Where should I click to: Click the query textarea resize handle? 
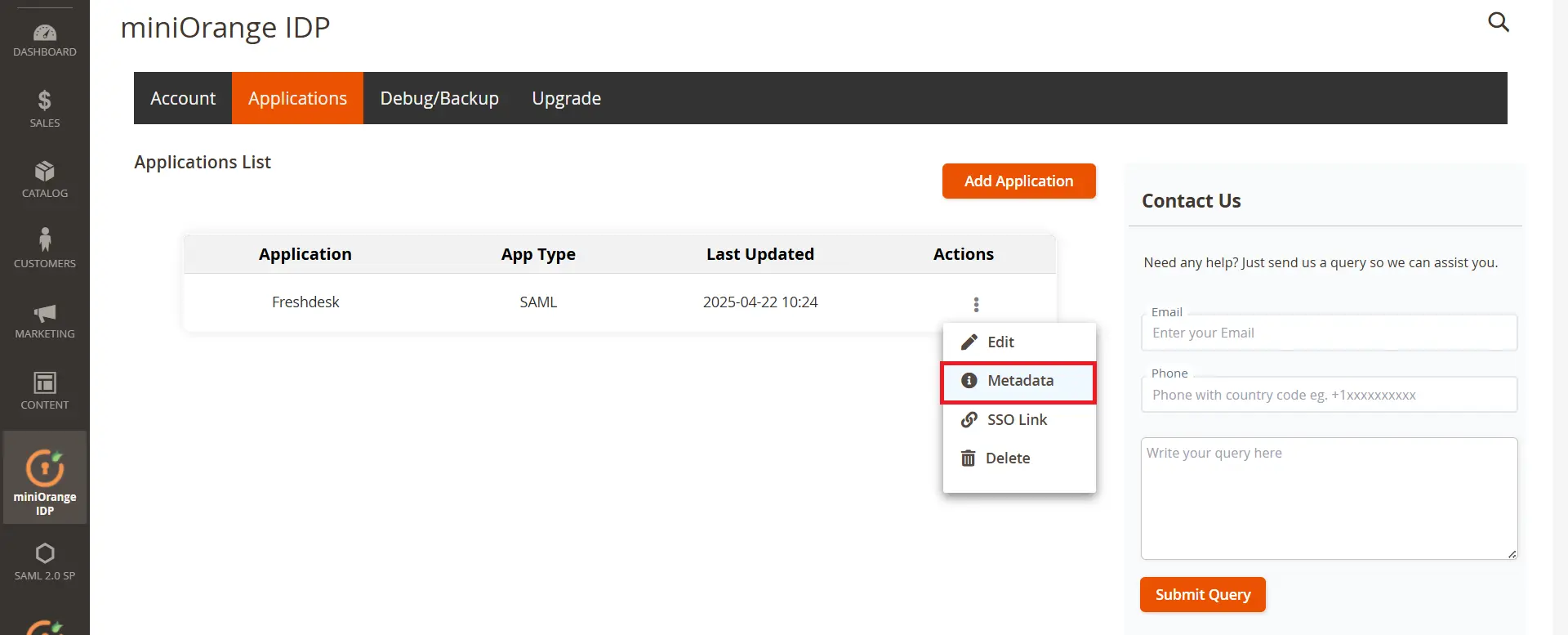[x=1512, y=554]
